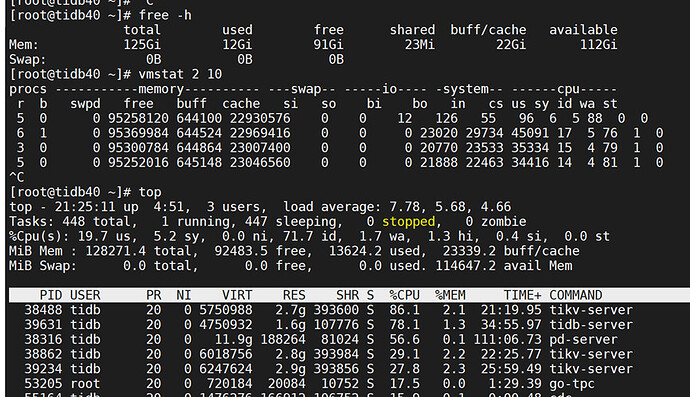
Task: Select vmstat cache value 22930576
Action: [260, 118]
